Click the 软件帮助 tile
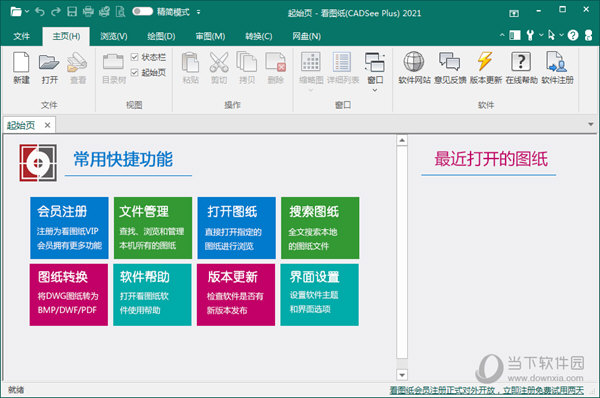This screenshot has height=398, width=600. pyautogui.click(x=152, y=295)
